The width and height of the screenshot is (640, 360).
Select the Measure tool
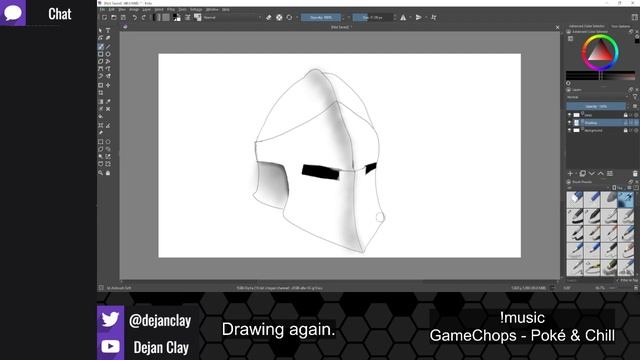pos(108,126)
